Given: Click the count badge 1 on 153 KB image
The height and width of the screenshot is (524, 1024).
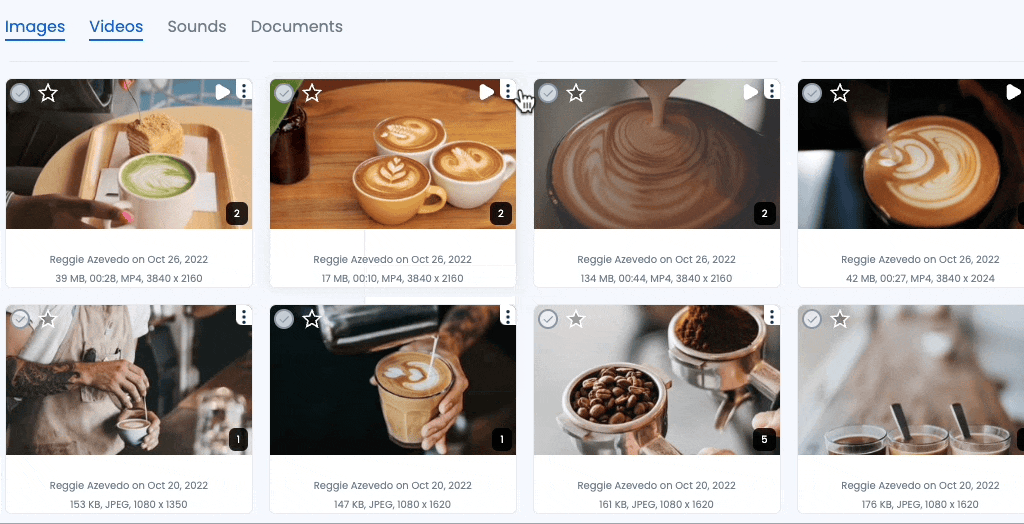Looking at the screenshot, I should click(238, 440).
